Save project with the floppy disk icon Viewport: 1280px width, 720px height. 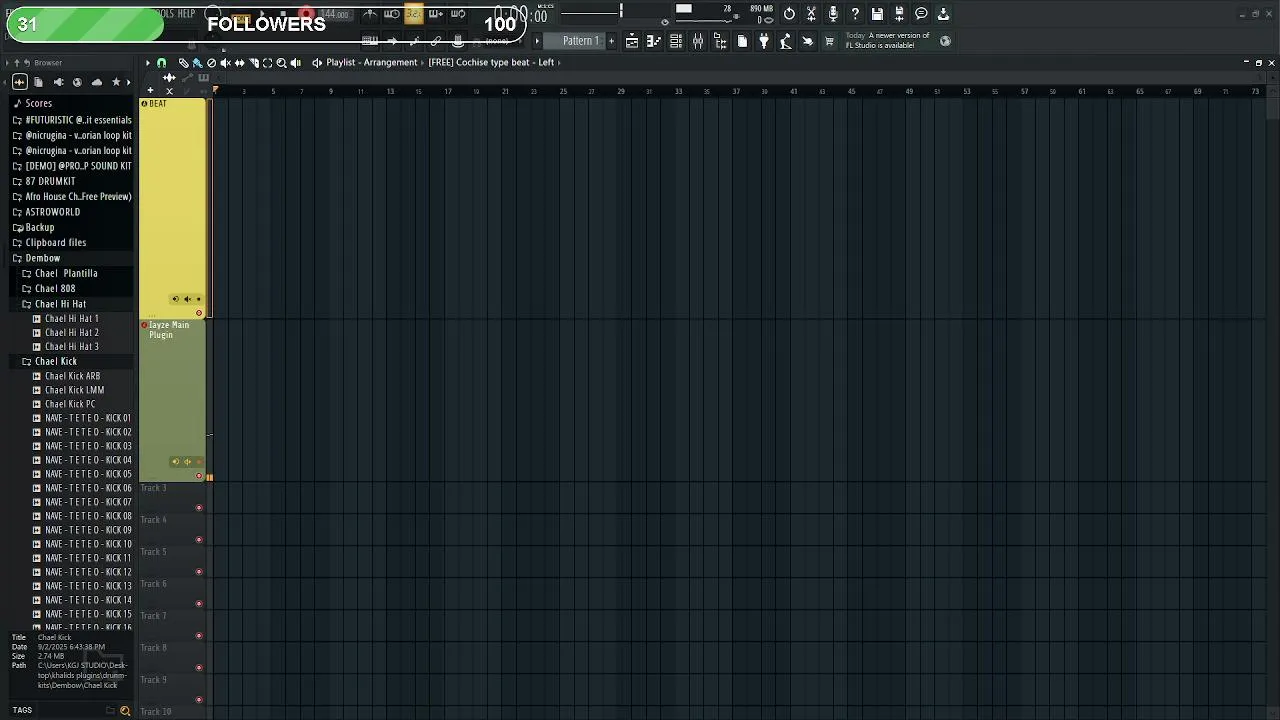(877, 14)
